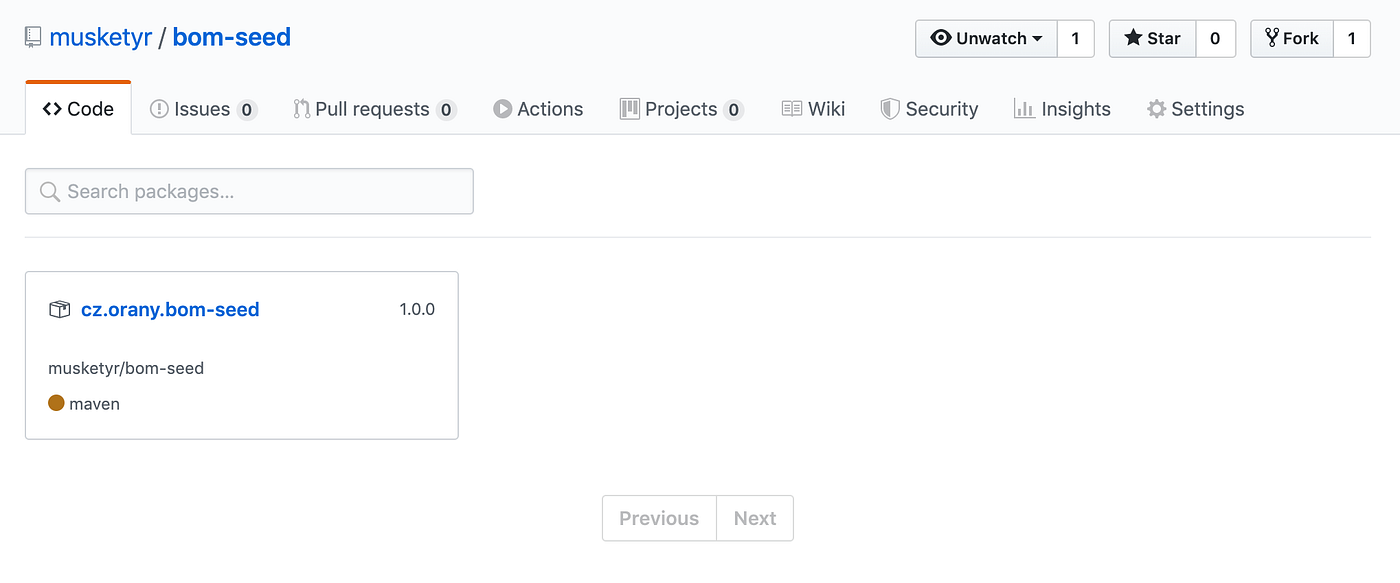This screenshot has height=583, width=1400.
Task: Click the Insights graph icon
Action: click(1024, 109)
